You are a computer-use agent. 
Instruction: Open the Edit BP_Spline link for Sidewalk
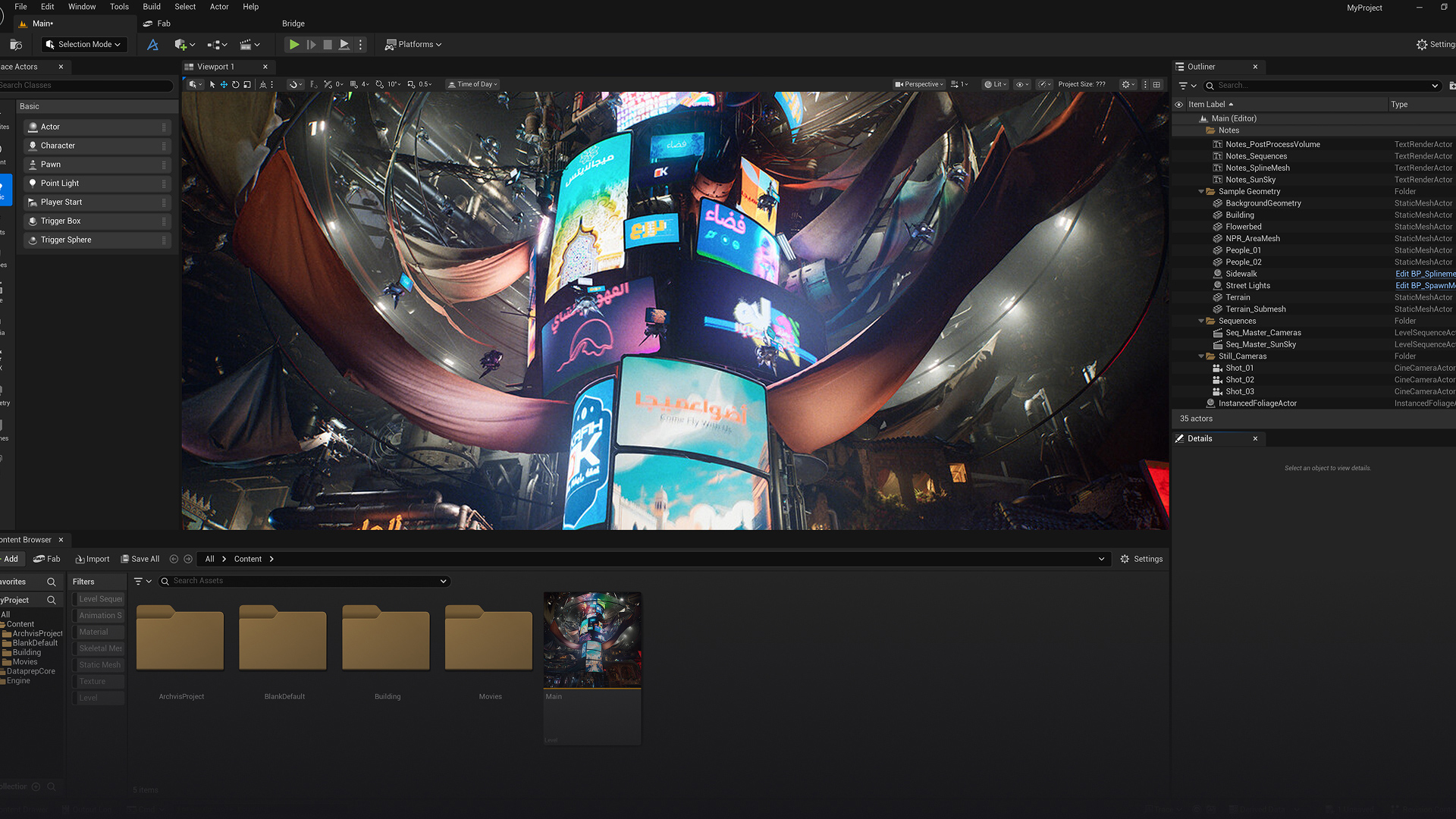[x=1424, y=274]
